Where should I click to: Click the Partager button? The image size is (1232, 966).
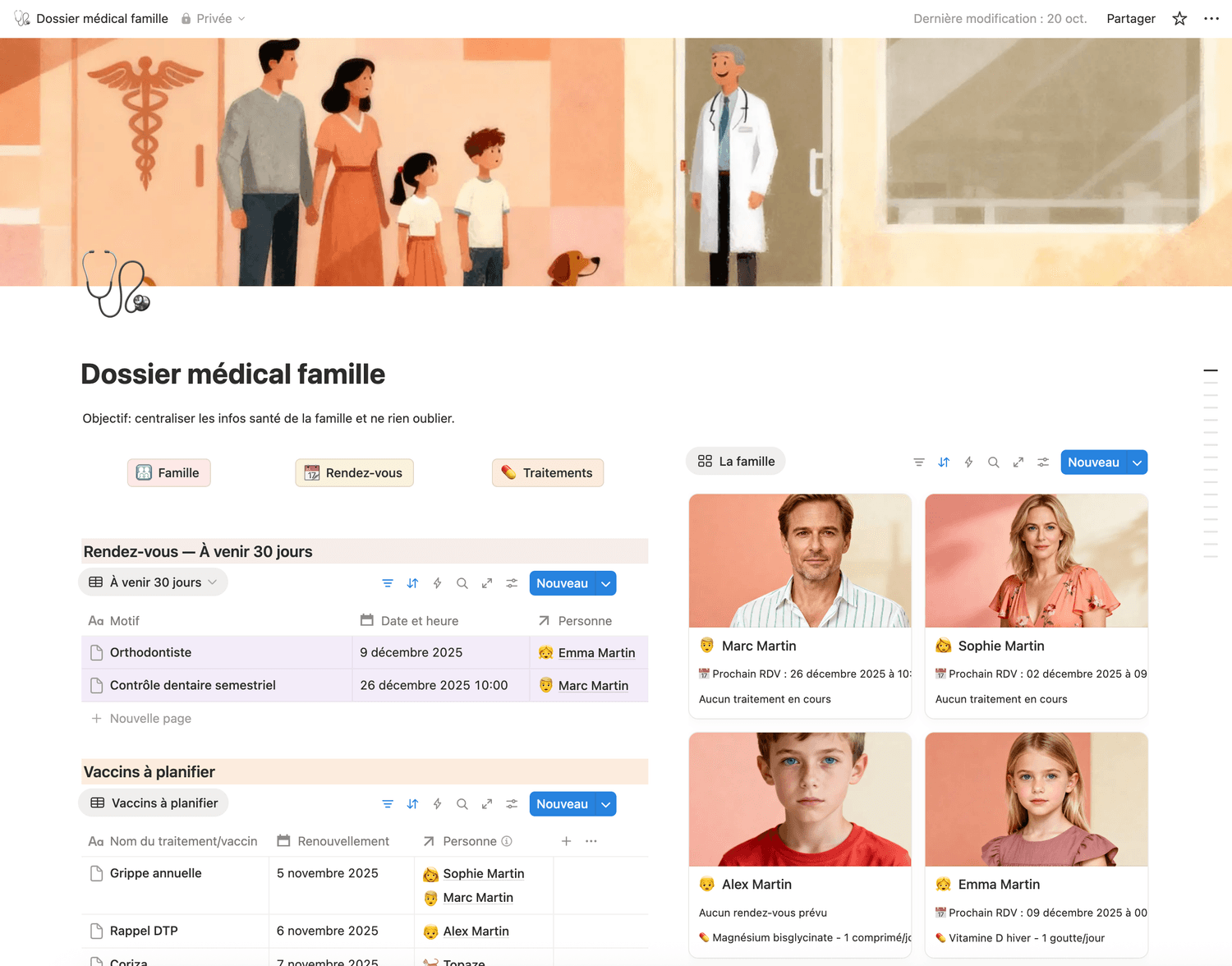pyautogui.click(x=1131, y=18)
